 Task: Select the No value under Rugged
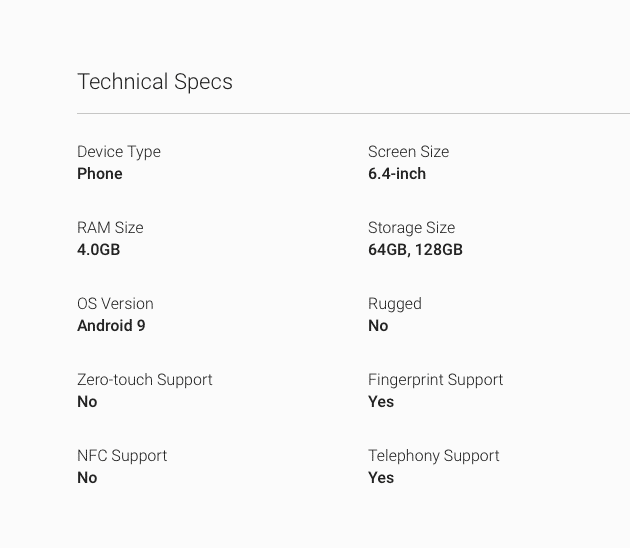(378, 326)
